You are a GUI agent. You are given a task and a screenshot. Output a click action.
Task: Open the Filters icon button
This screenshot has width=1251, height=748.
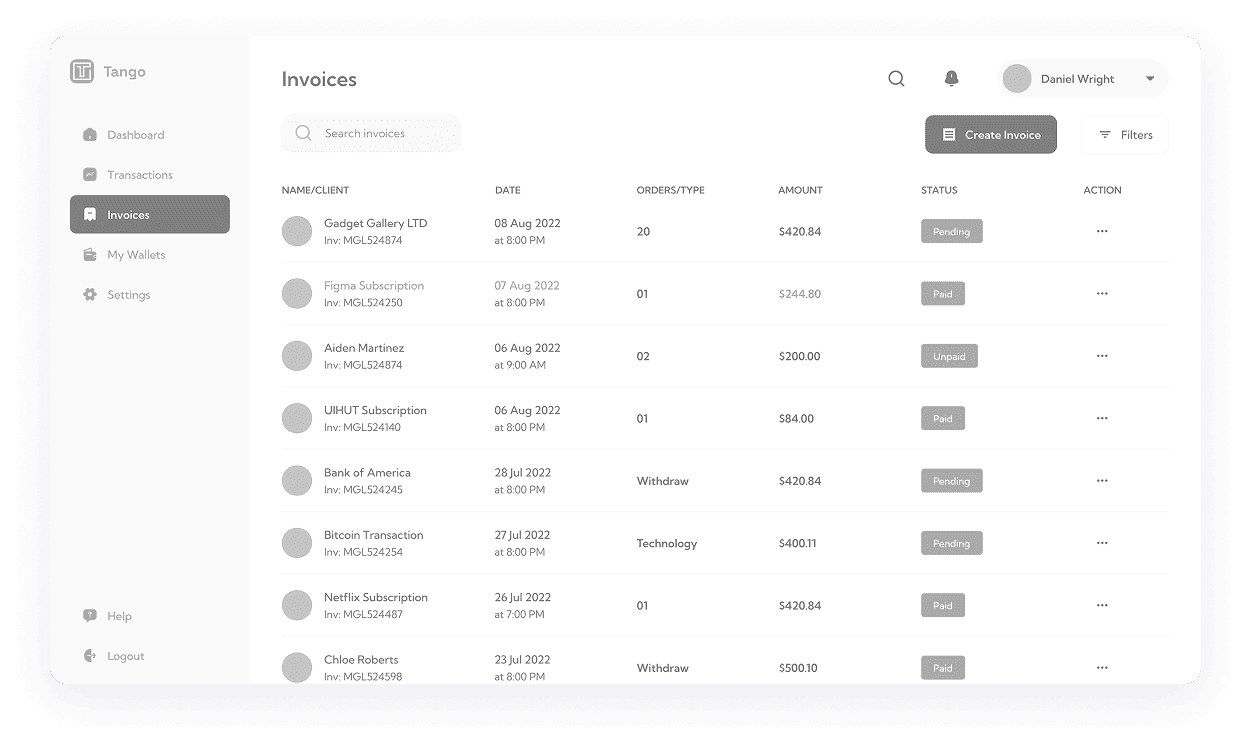(1106, 135)
